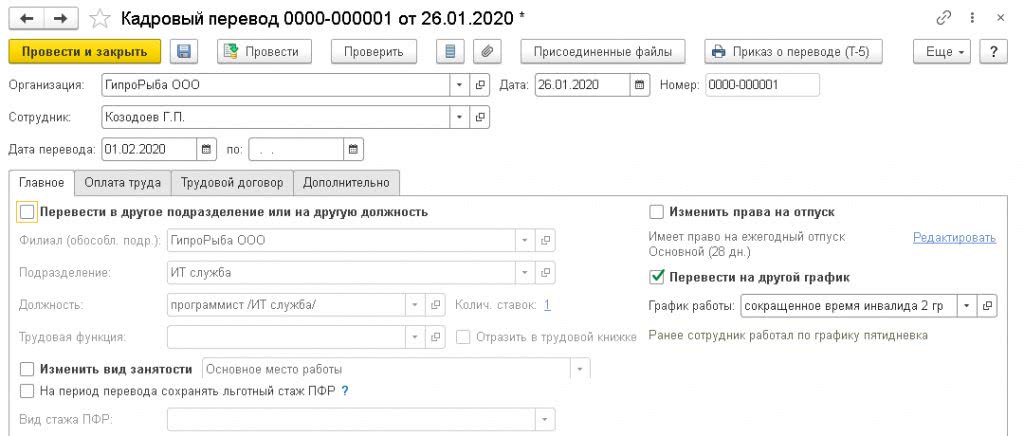
Task: Enable transfer to another department checkbox
Action: [x=27, y=212]
